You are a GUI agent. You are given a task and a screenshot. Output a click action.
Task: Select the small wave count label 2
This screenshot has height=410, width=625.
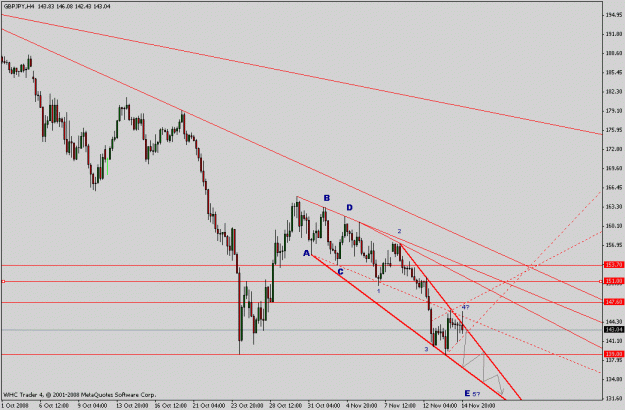coord(399,231)
